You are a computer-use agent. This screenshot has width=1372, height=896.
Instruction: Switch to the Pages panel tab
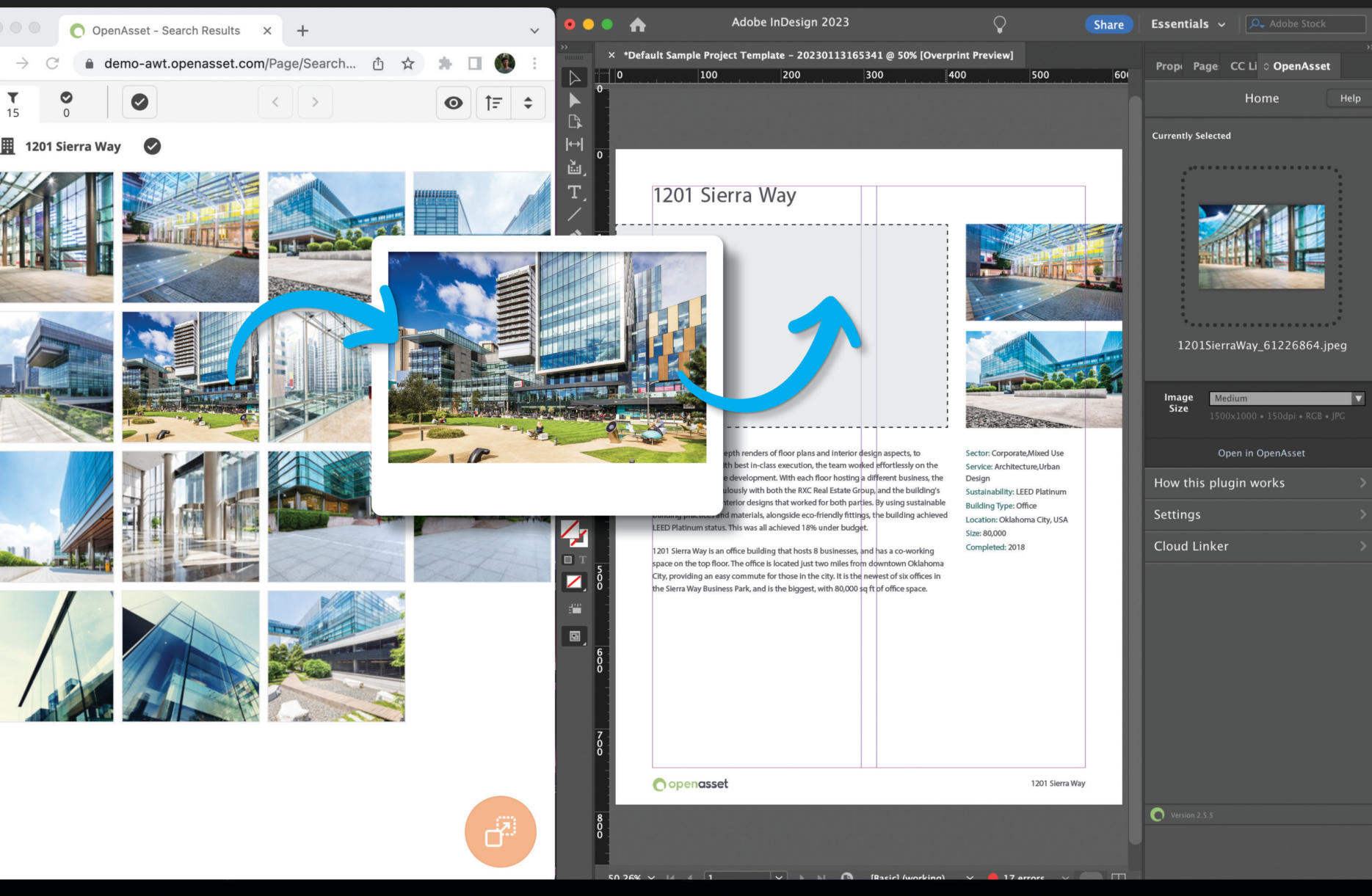pos(1205,66)
